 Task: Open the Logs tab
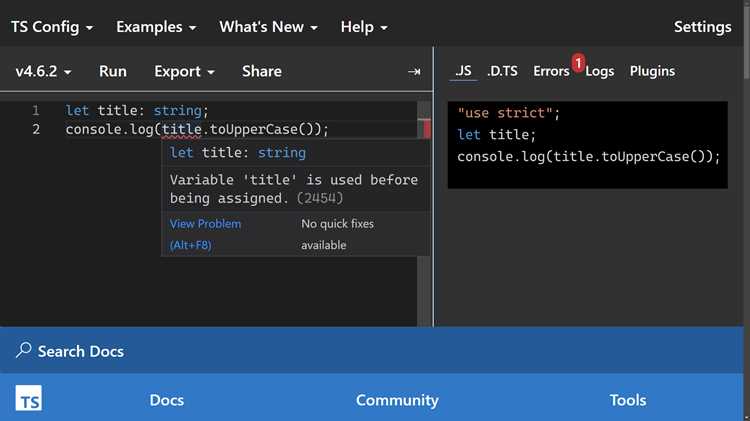(600, 71)
